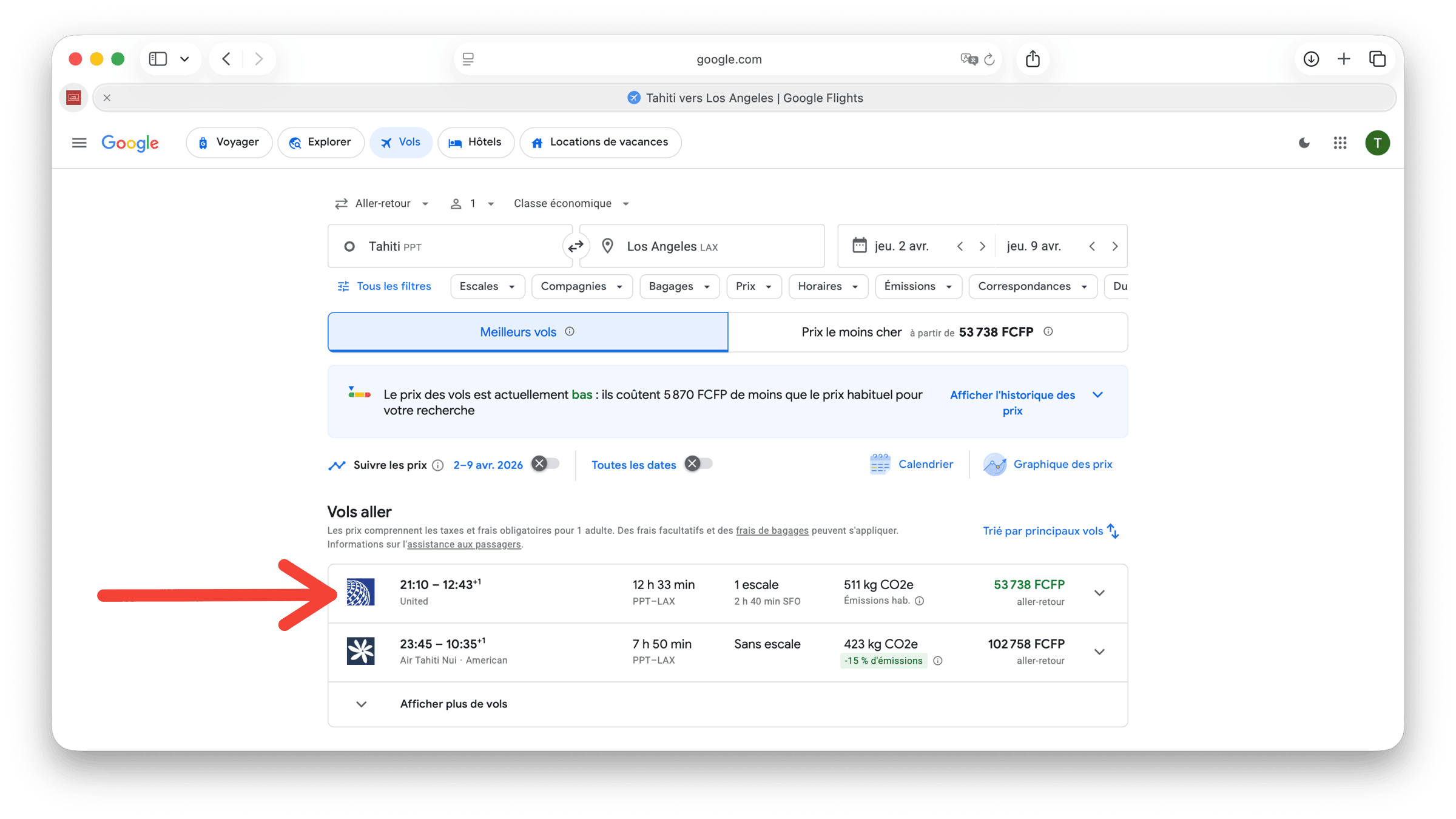Open the frais de bagages link
The image size is (1456, 819).
[x=772, y=530]
